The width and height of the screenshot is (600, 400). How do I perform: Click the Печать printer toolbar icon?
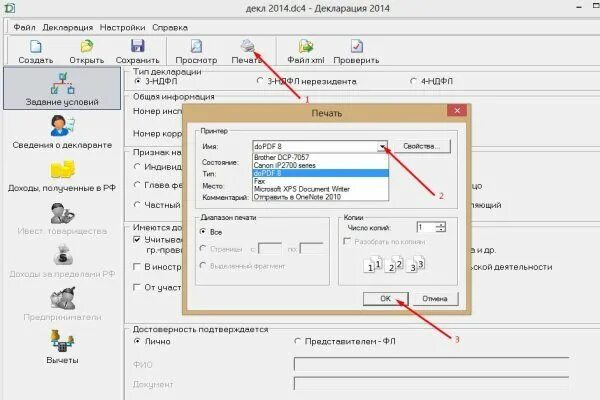[248, 46]
